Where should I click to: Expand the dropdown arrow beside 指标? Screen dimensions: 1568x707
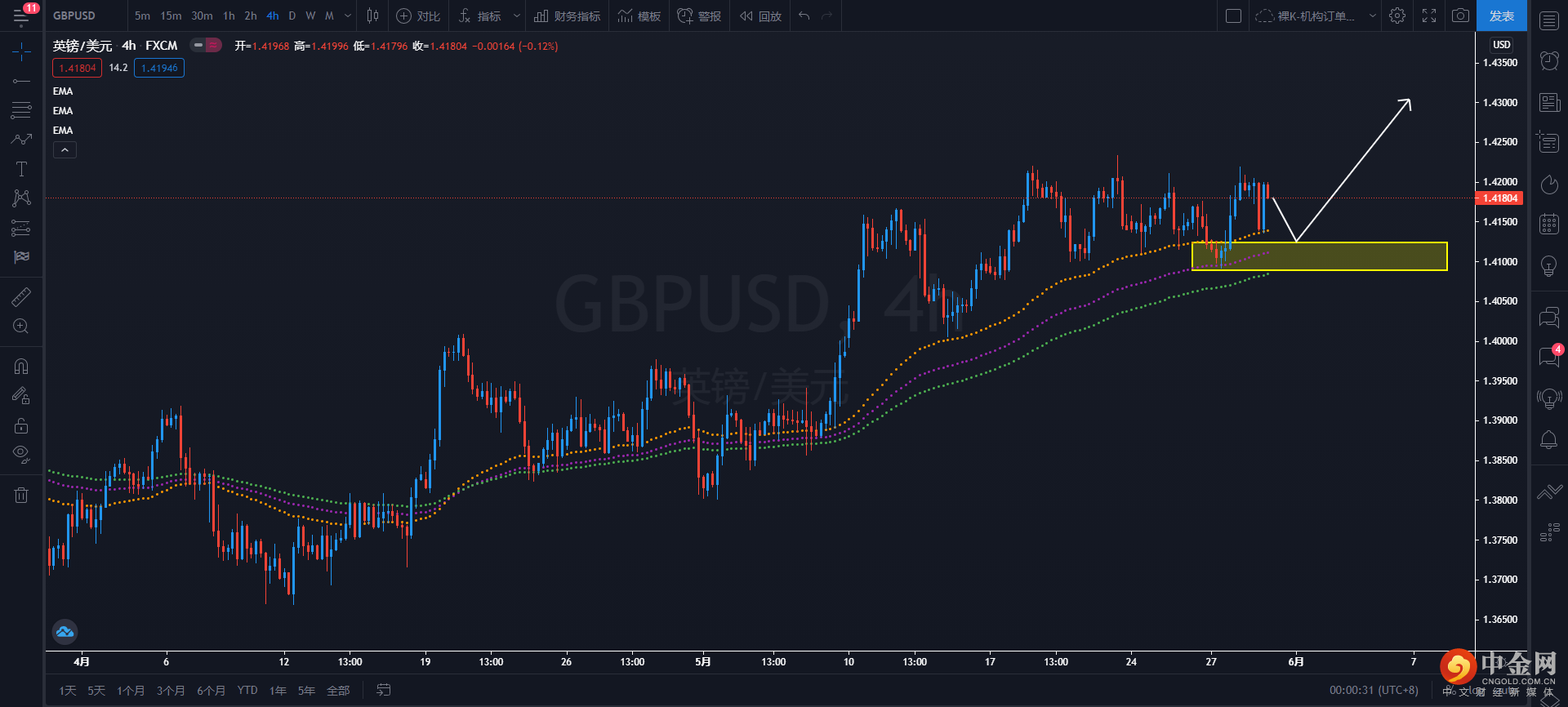(x=516, y=16)
